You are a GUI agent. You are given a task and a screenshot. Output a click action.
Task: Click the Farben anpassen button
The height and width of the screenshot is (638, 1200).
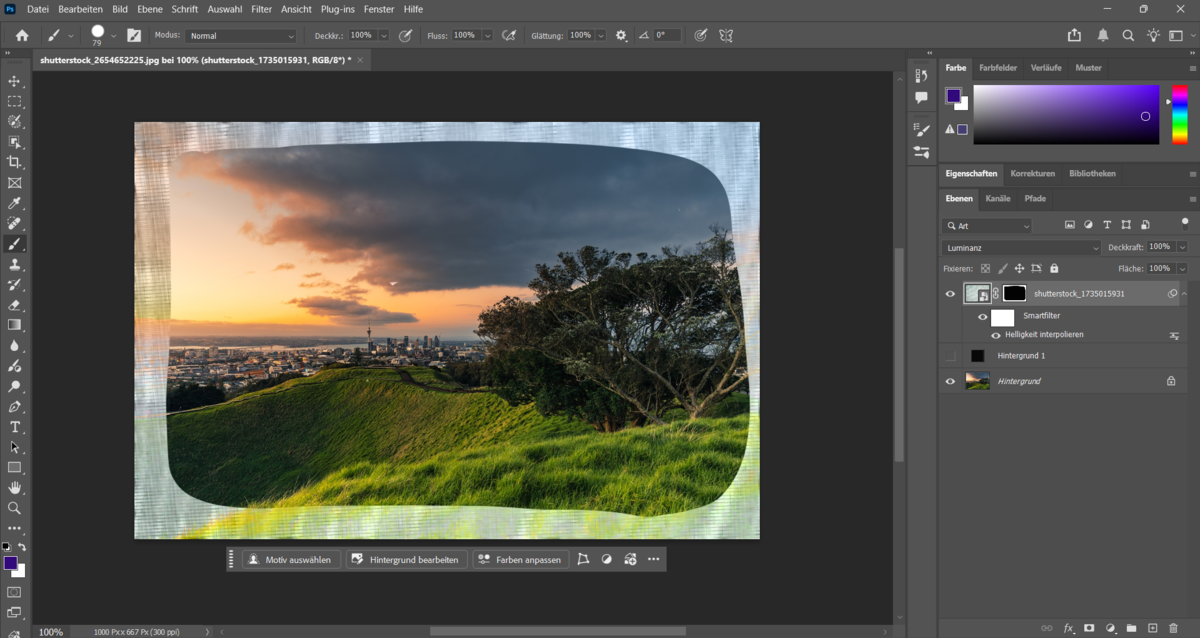[x=520, y=559]
